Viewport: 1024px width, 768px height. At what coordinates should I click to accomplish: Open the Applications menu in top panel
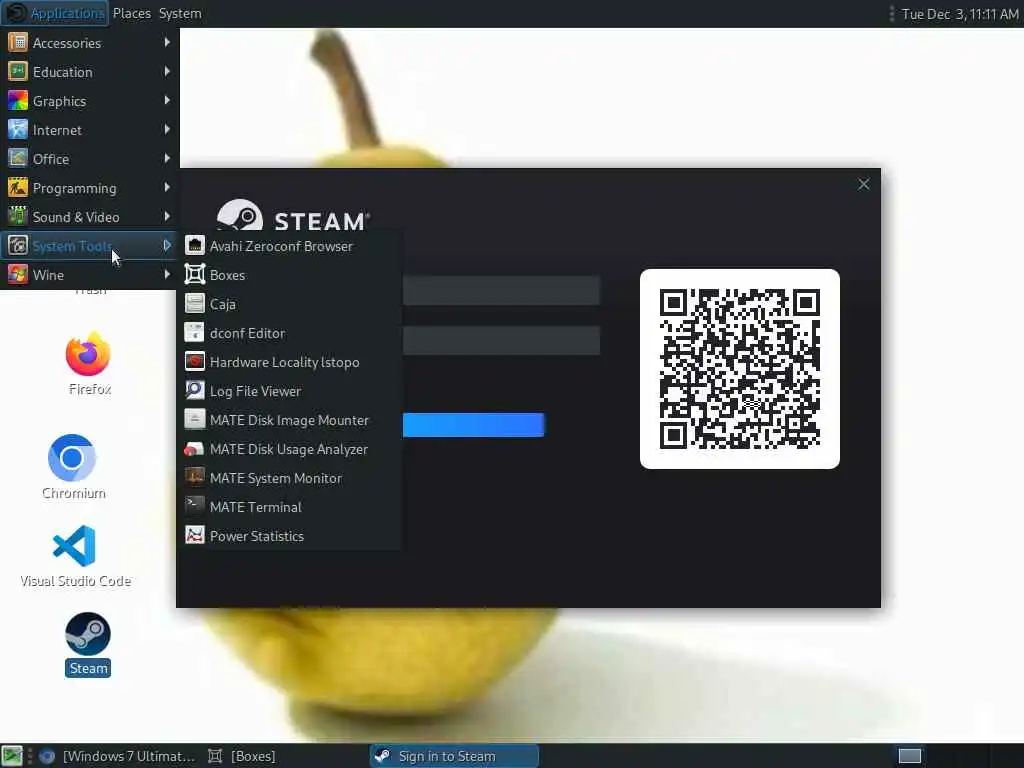click(55, 13)
